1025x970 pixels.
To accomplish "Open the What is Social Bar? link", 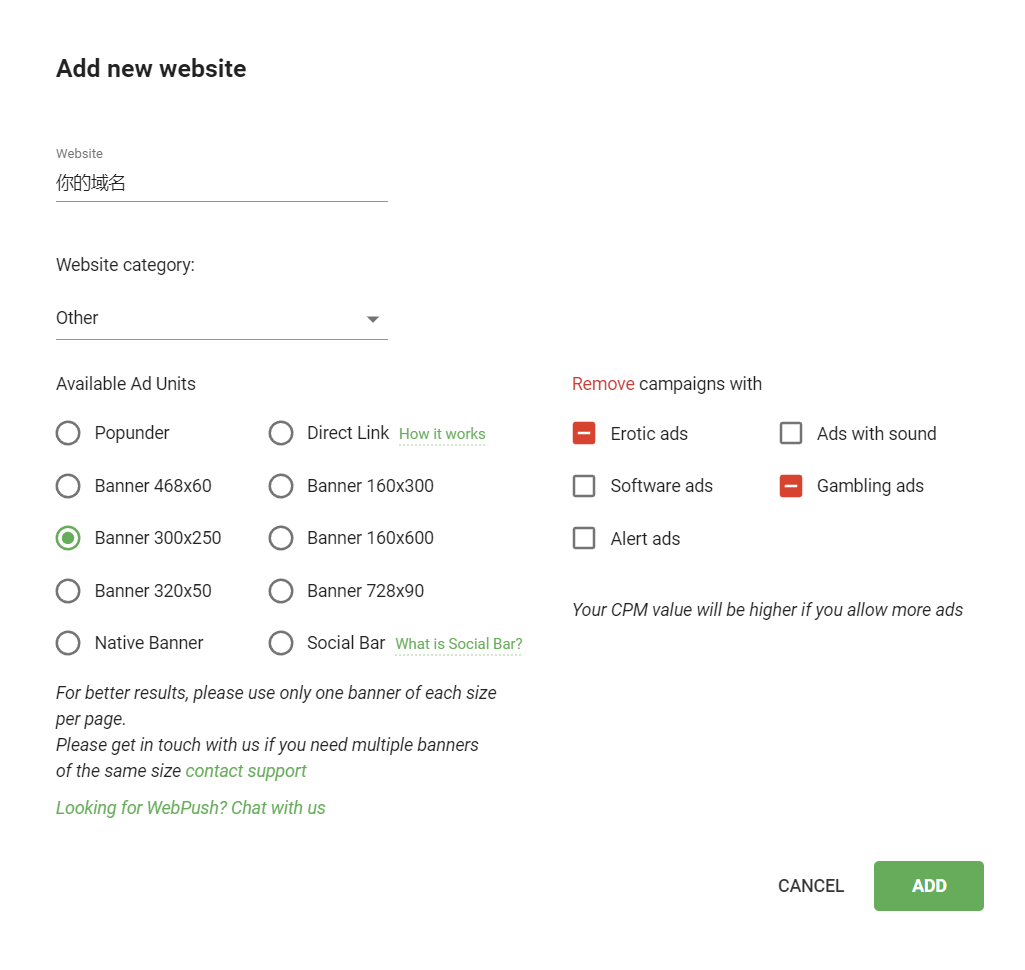I will coord(459,644).
